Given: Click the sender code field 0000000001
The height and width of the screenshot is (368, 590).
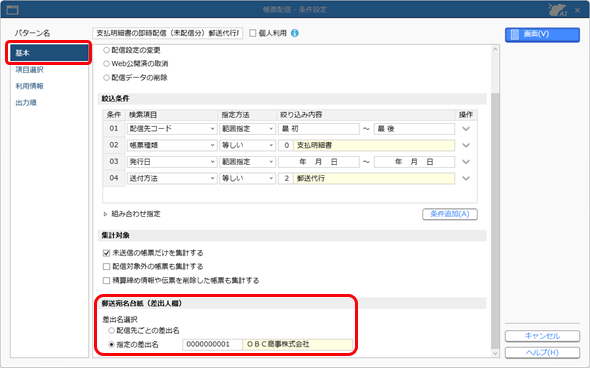Looking at the screenshot, I should [x=213, y=344].
